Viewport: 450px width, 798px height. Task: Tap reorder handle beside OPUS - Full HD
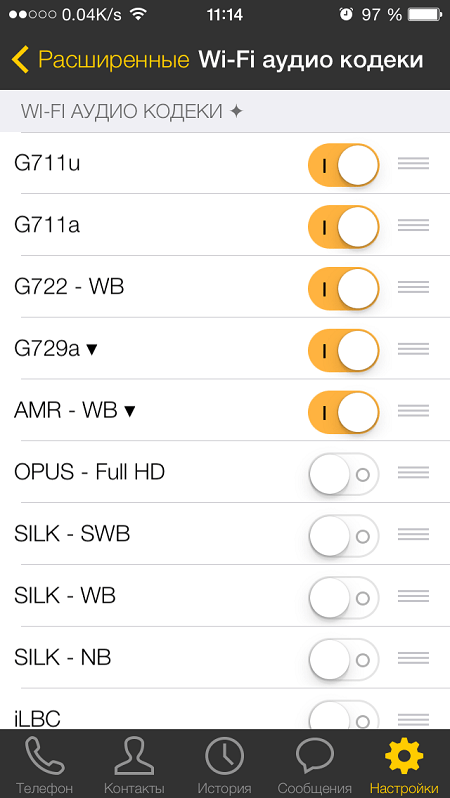point(413,472)
